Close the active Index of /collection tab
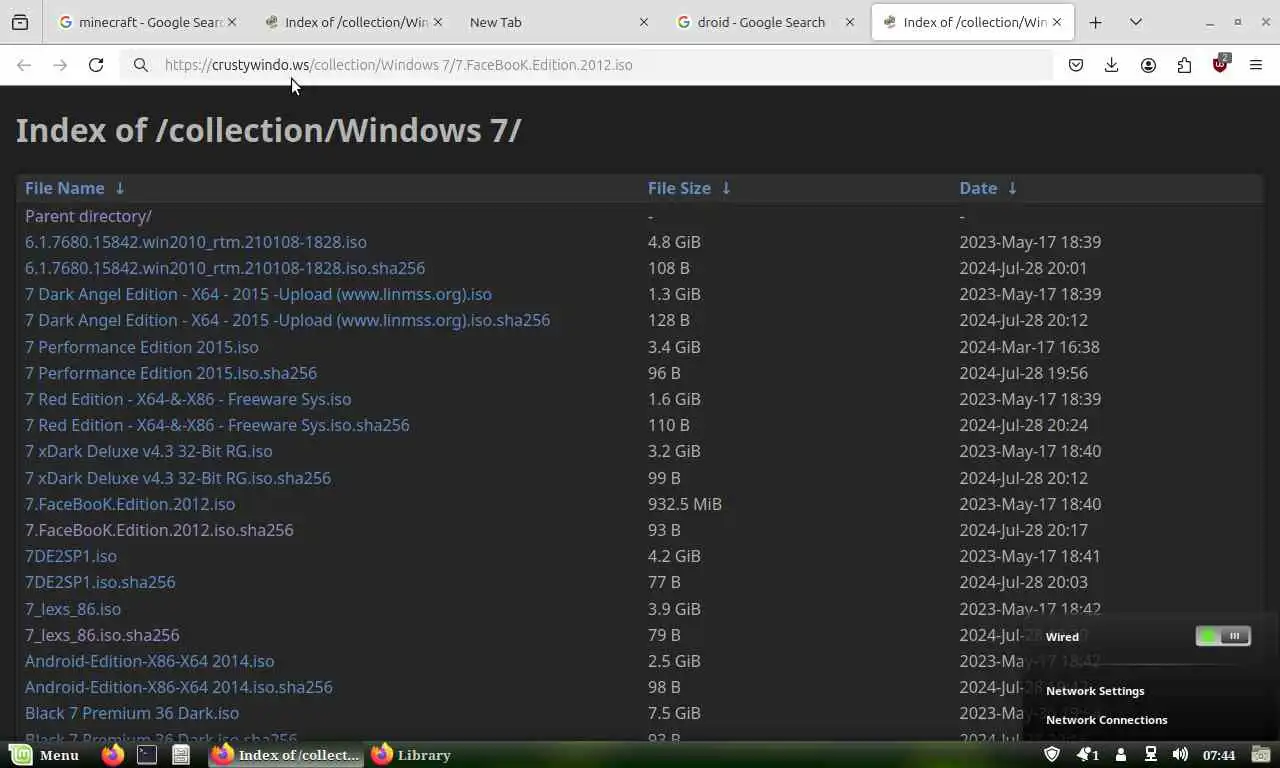Image resolution: width=1280 pixels, height=768 pixels. point(1057,22)
